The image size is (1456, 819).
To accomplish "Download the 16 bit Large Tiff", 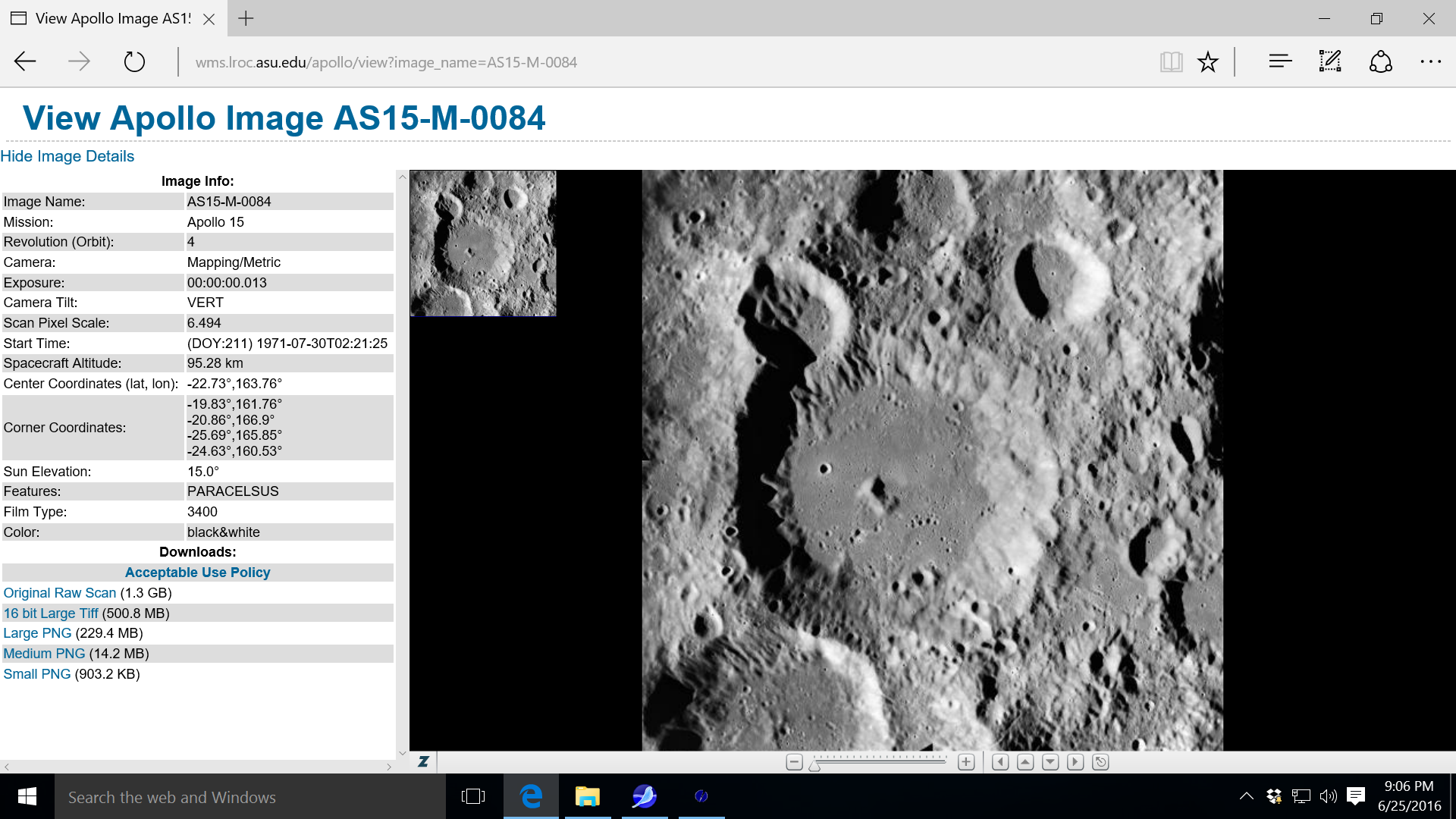I will pyautogui.click(x=51, y=613).
